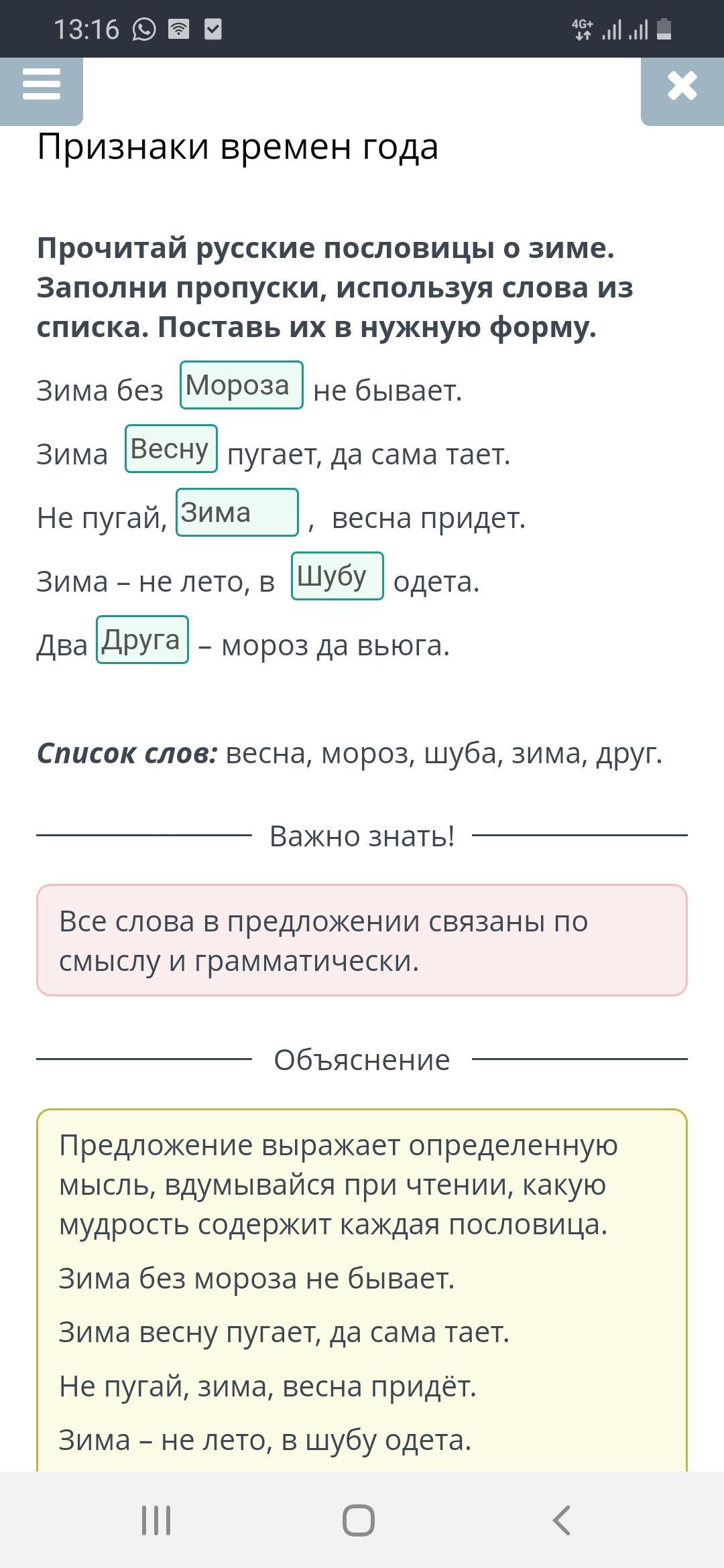The width and height of the screenshot is (724, 1568).
Task: Click the blank filled with "Шубу"
Action: tap(337, 576)
